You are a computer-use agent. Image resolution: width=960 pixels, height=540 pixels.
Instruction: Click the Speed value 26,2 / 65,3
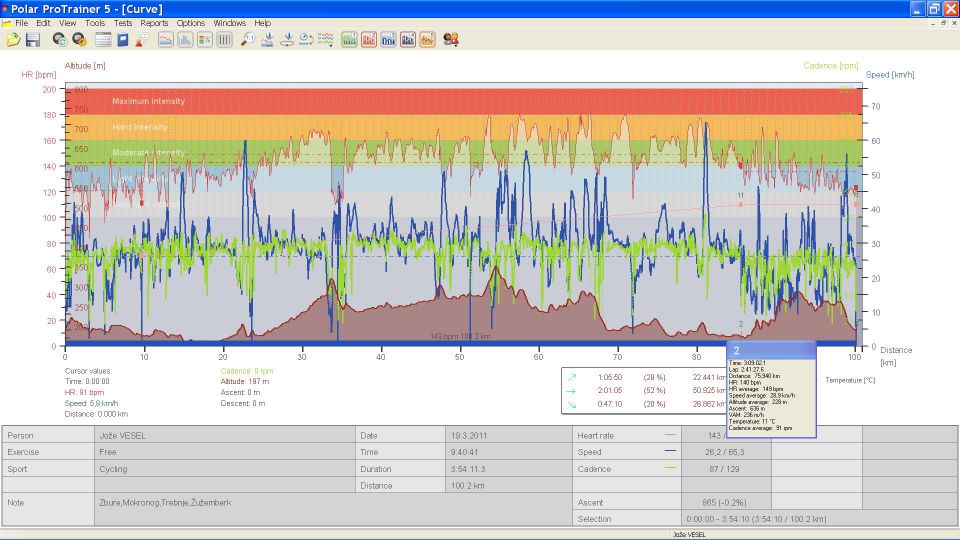click(x=724, y=452)
